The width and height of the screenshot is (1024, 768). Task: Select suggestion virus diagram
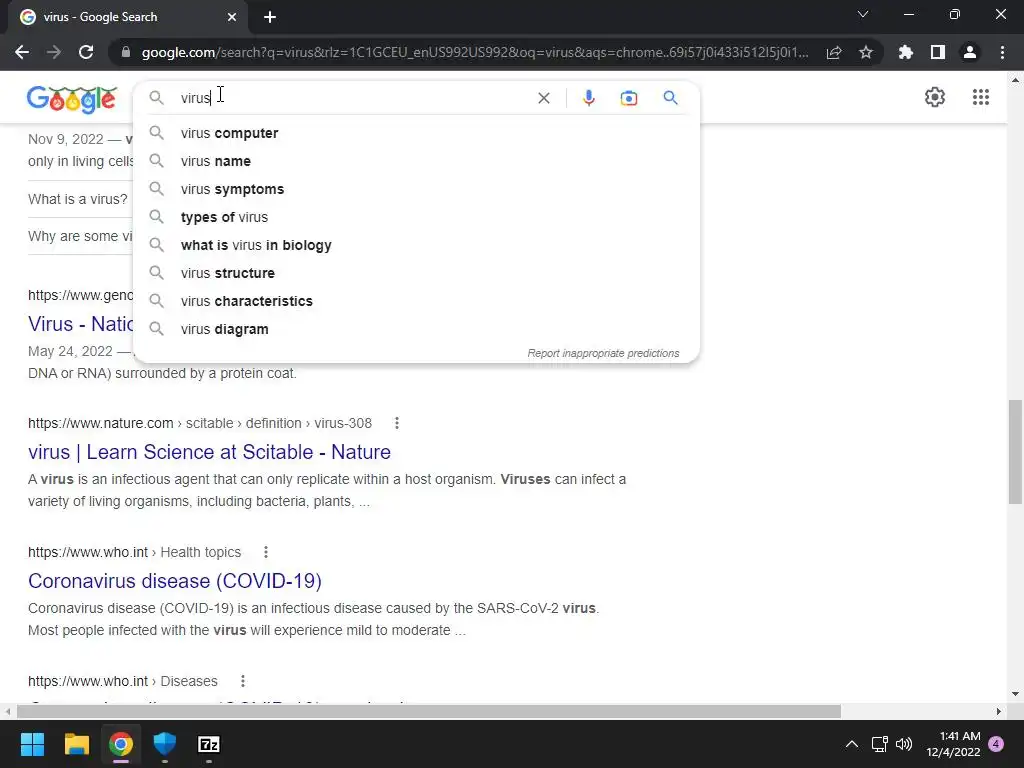416,330
